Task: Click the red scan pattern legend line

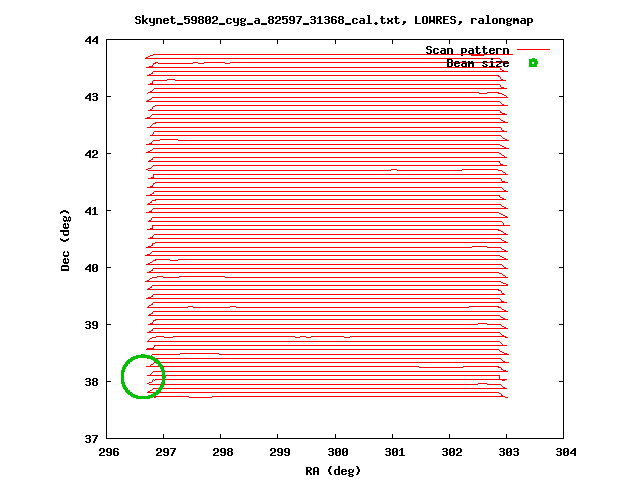Action: (x=533, y=49)
